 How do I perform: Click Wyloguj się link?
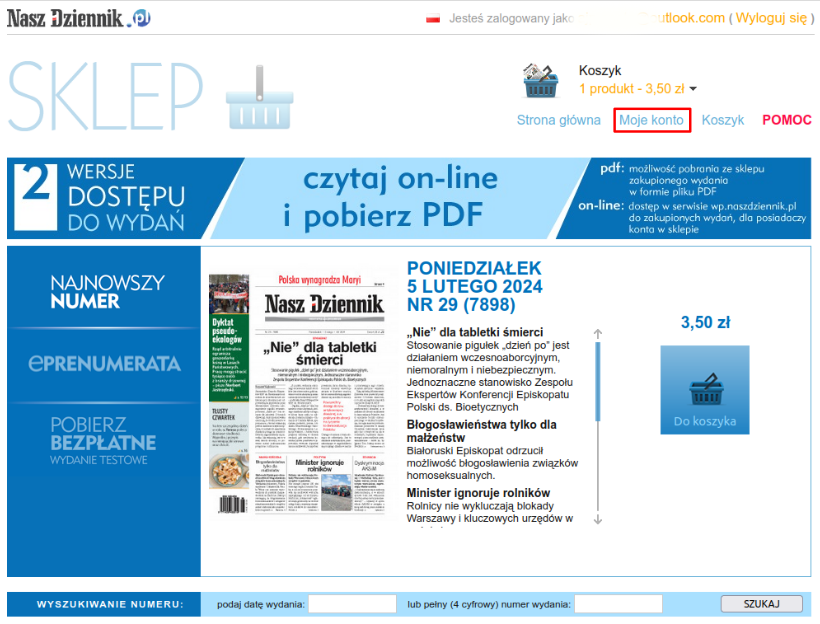point(771,18)
